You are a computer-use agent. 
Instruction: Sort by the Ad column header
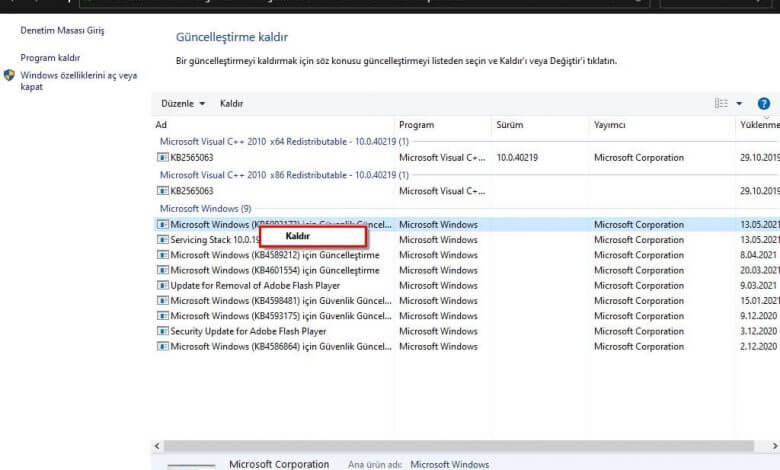pos(161,125)
